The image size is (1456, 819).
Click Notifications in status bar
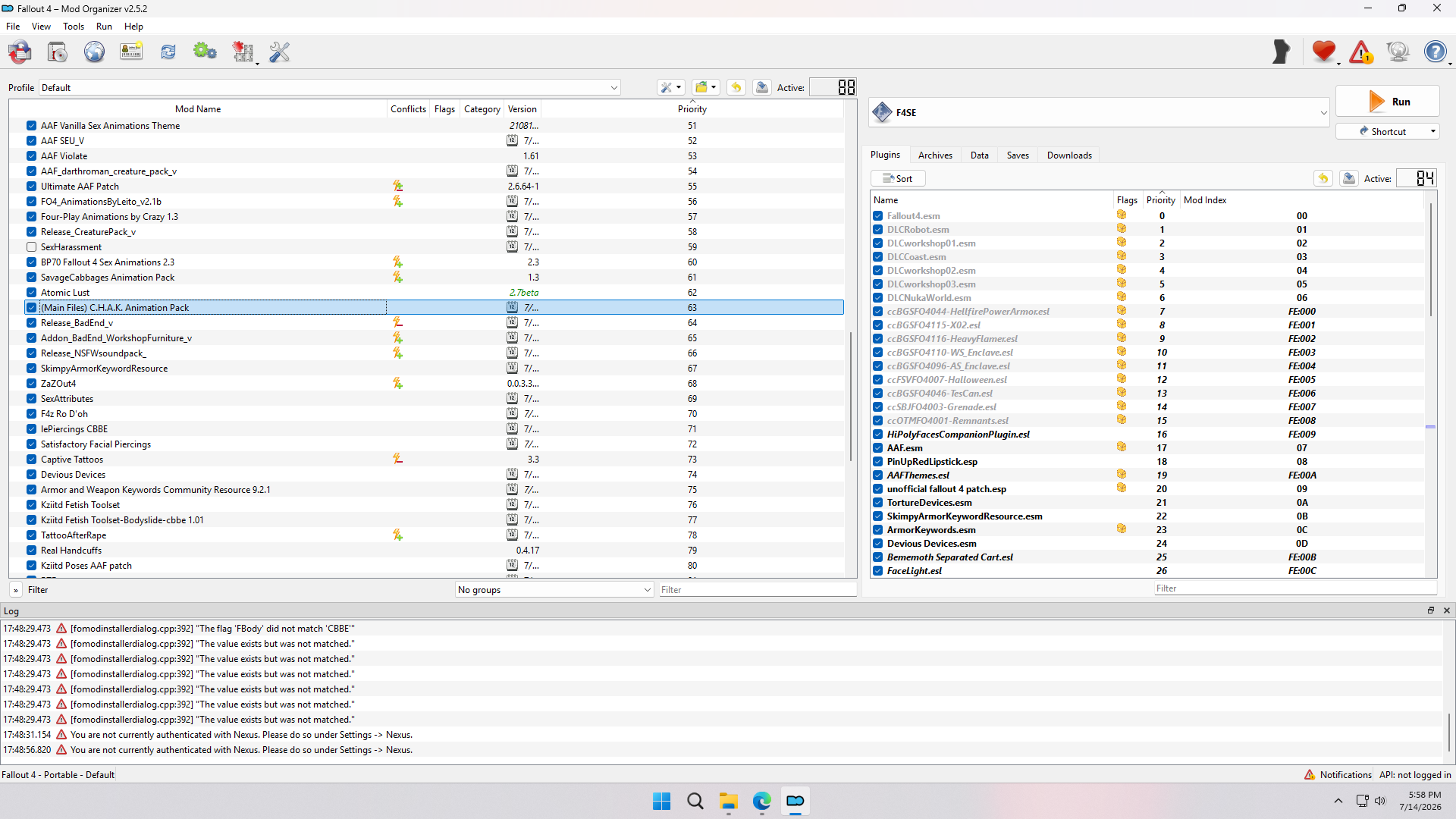[x=1338, y=774]
